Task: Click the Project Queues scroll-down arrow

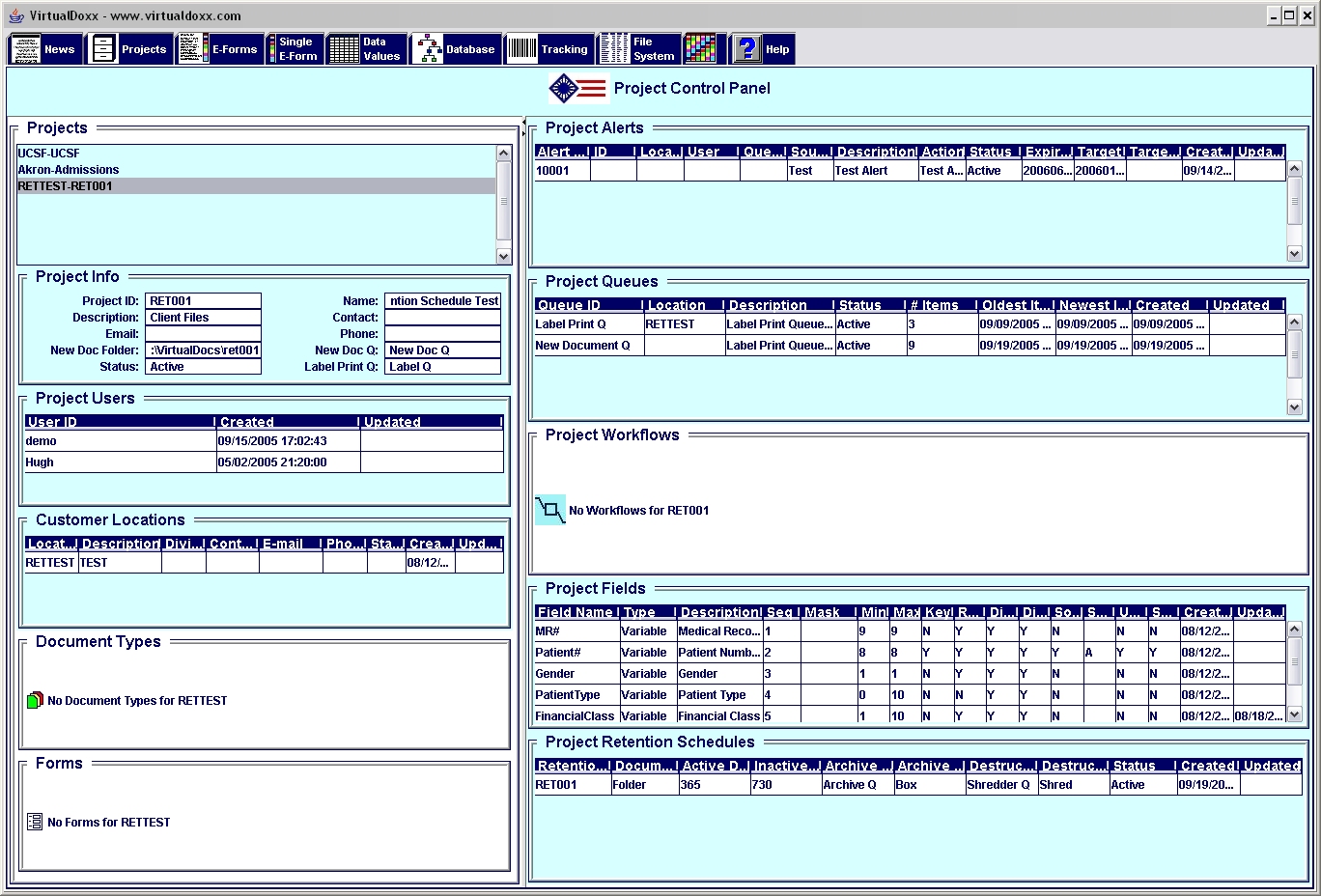Action: [x=1295, y=406]
